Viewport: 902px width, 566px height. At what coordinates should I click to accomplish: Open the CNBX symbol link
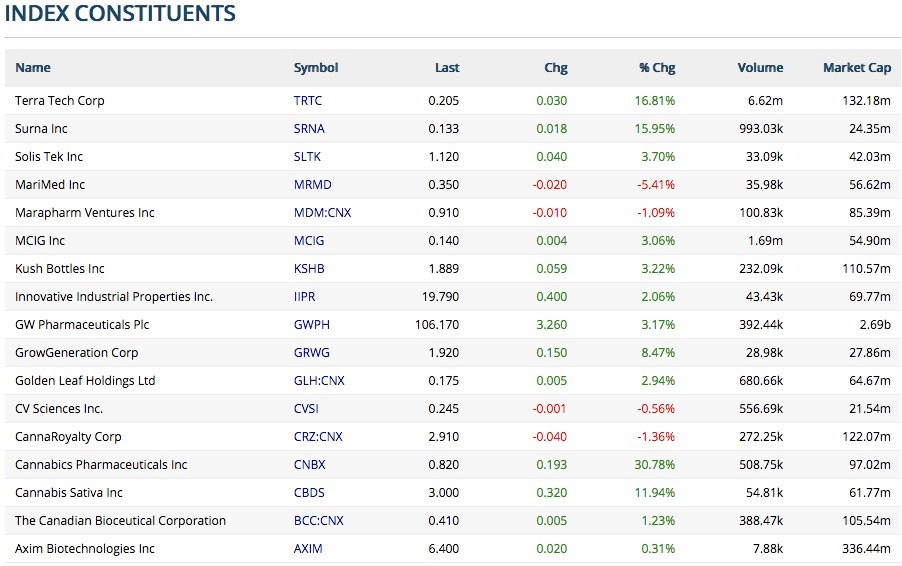tap(309, 465)
